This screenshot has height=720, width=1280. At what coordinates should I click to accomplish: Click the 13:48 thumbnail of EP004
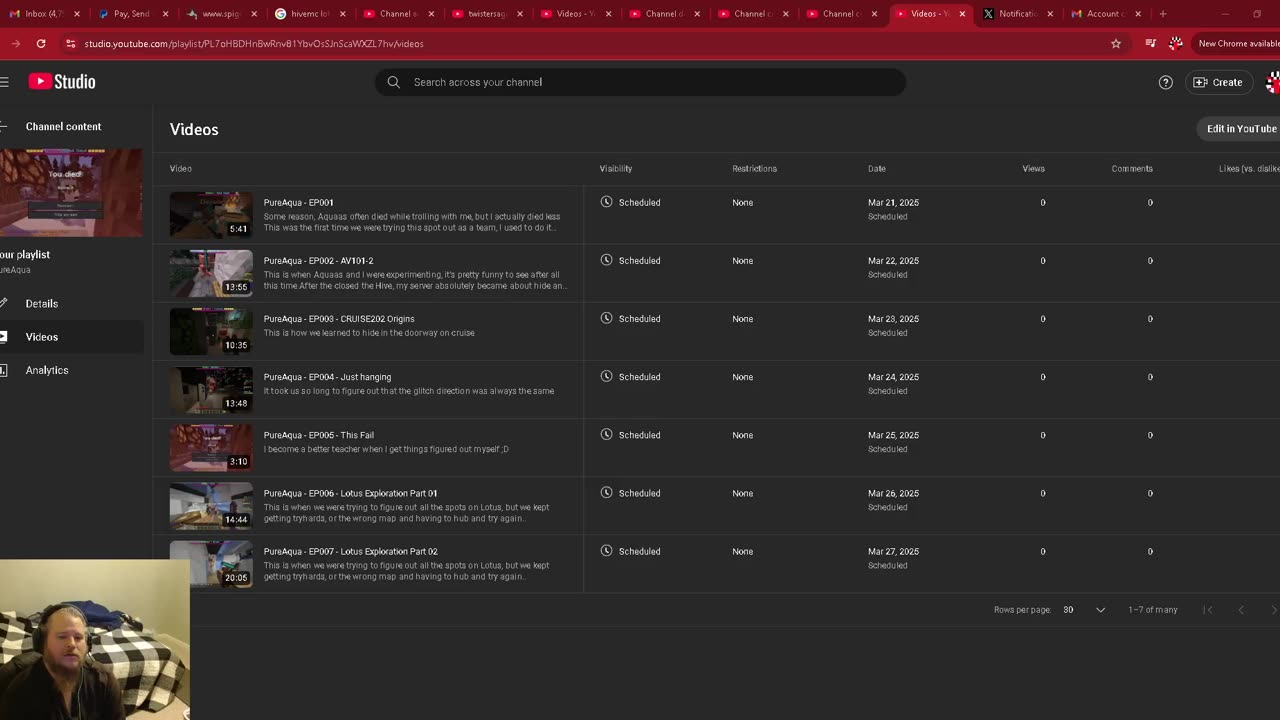click(x=211, y=388)
